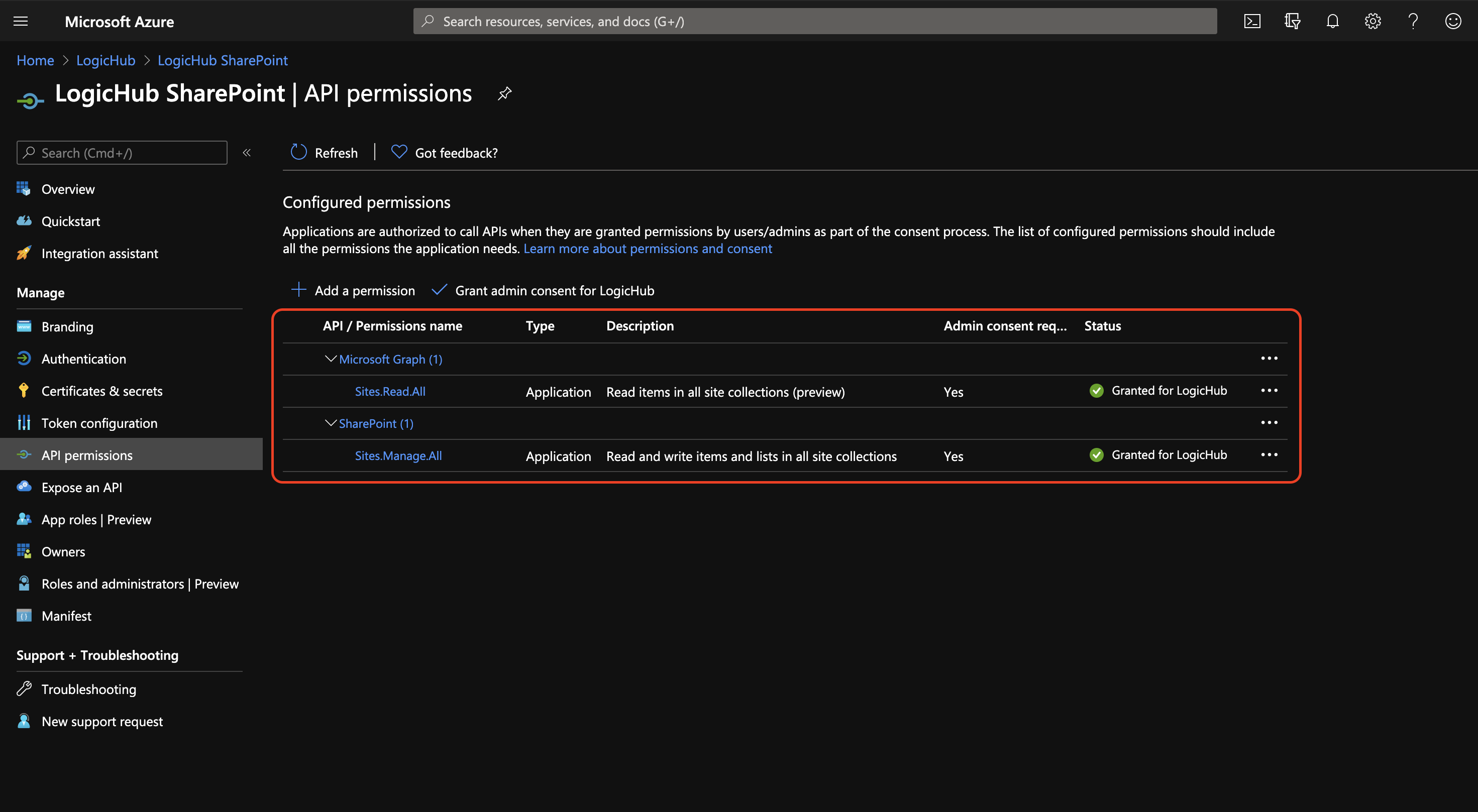Click the Quickstart cloud icon

click(24, 221)
